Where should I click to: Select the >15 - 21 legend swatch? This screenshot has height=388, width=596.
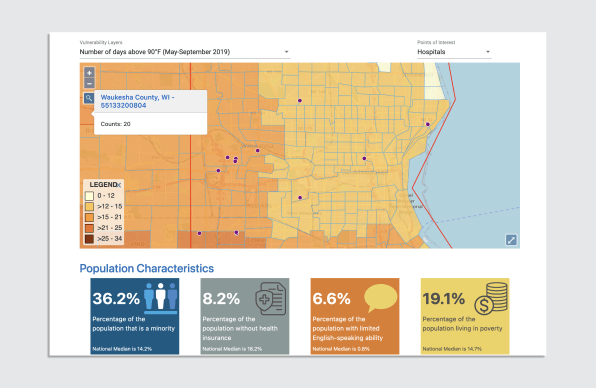coord(89,217)
